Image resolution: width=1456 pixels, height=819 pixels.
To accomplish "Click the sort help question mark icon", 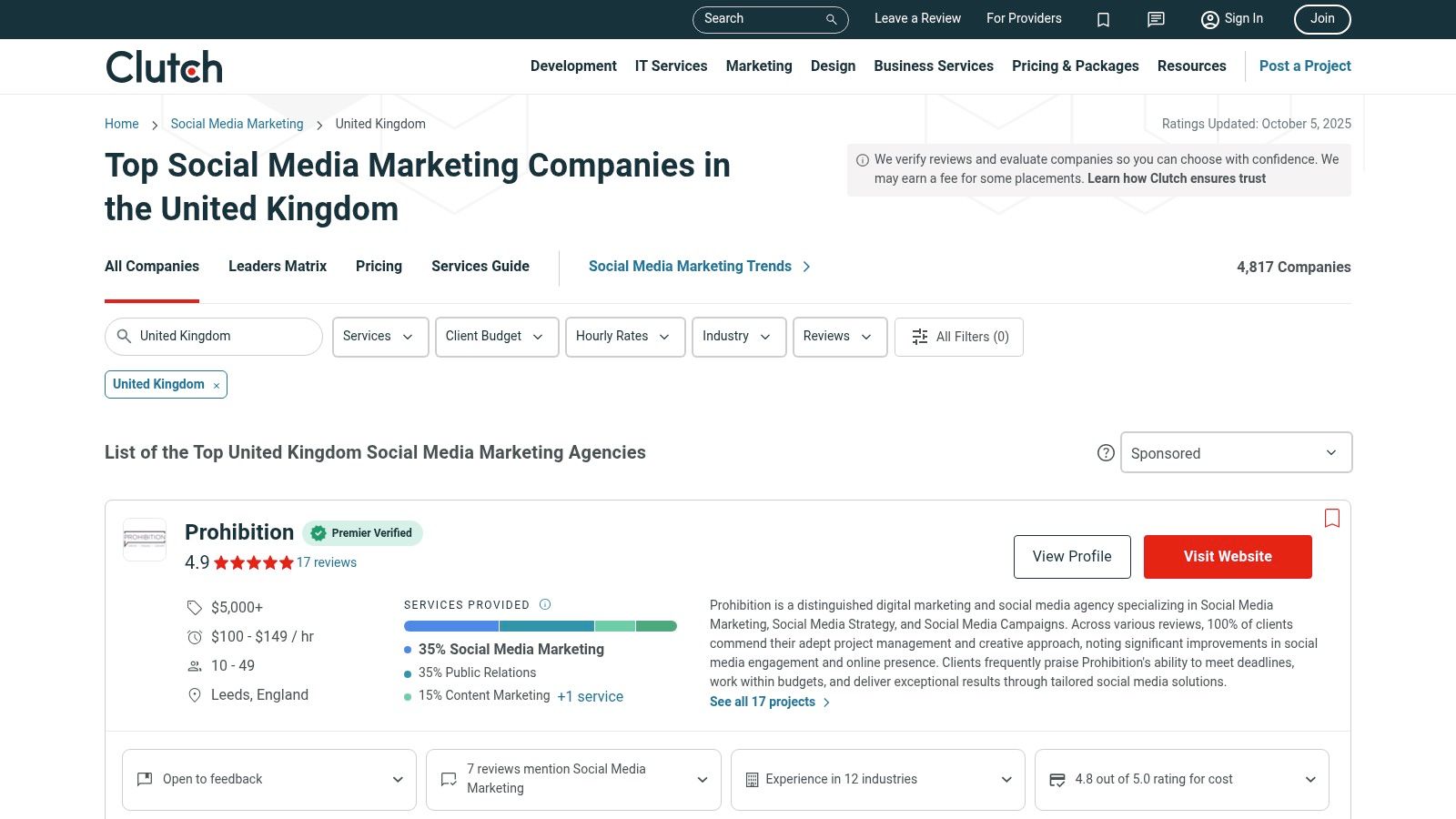I will coord(1106,453).
